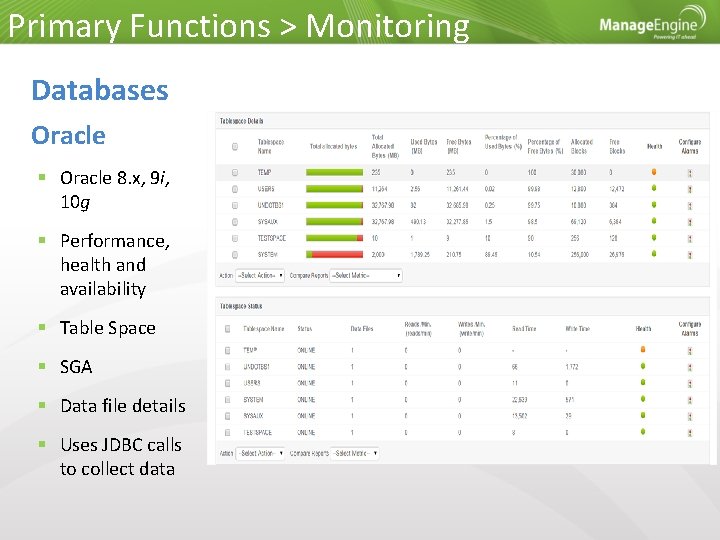Check the TEMP row in Tablespace Status
Image resolution: width=720 pixels, height=540 pixels.
pyautogui.click(x=227, y=350)
